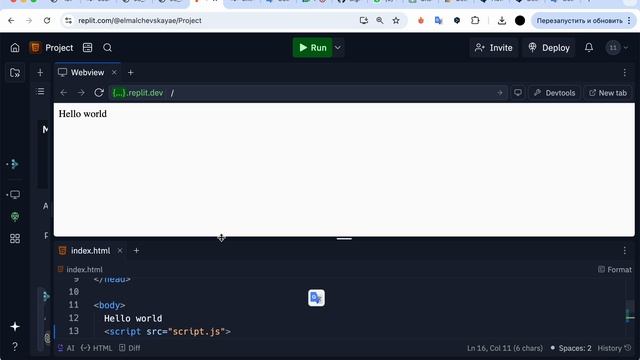Open the notifications bell
640x360 pixels.
click(x=589, y=48)
